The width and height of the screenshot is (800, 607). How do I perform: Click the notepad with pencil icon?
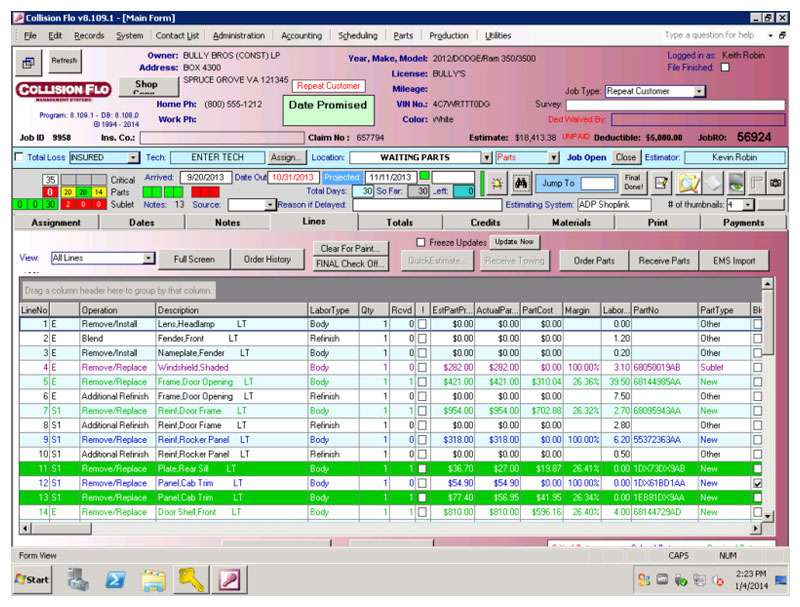pyautogui.click(x=661, y=183)
